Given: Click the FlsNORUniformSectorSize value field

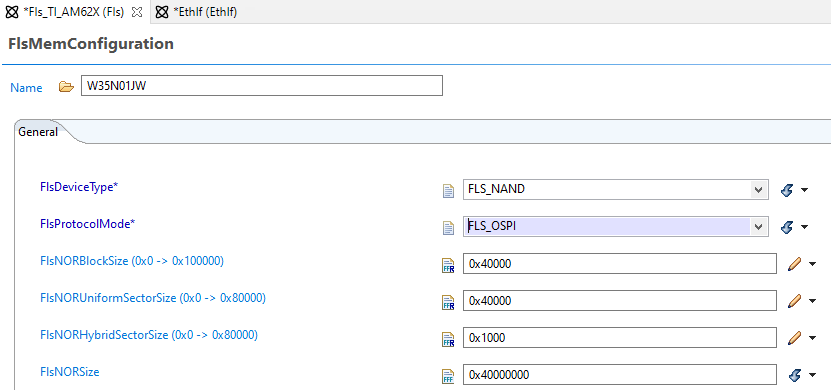Looking at the screenshot, I should (x=620, y=301).
